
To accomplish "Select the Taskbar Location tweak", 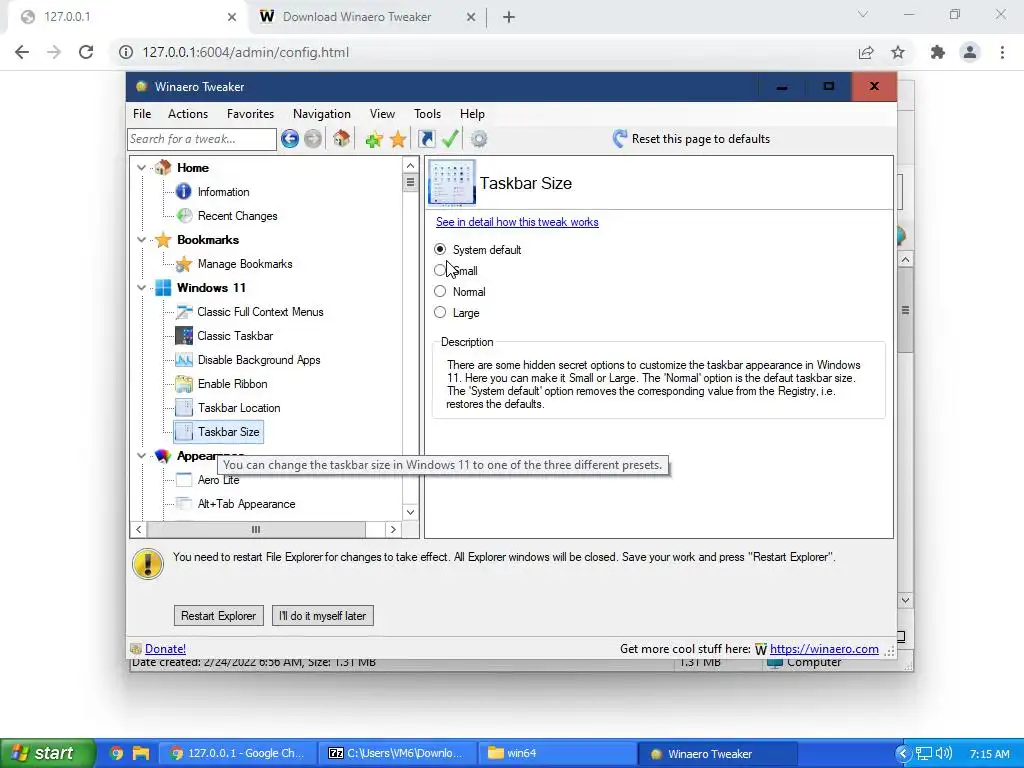I will (239, 408).
